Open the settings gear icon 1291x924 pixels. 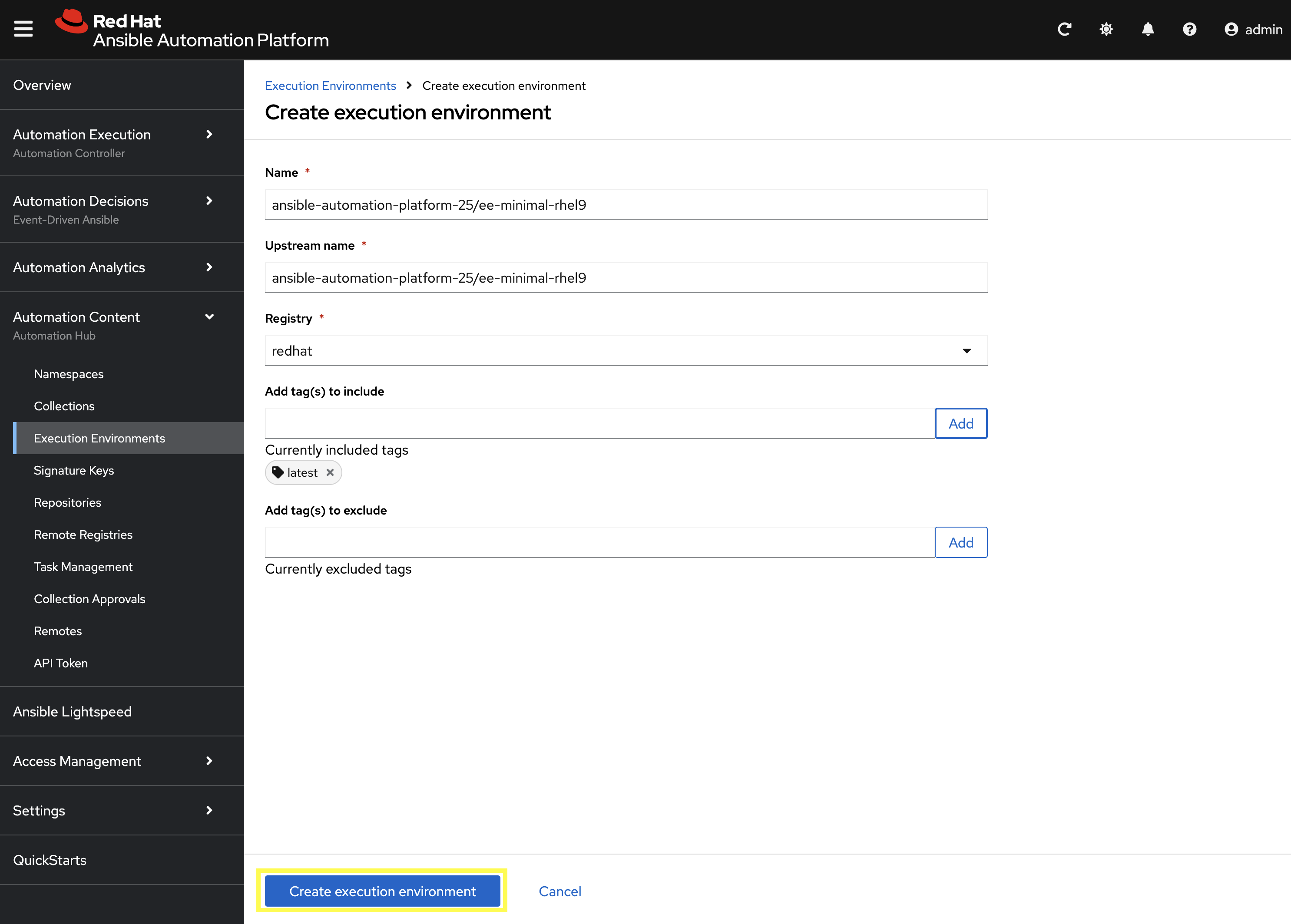pos(1106,29)
